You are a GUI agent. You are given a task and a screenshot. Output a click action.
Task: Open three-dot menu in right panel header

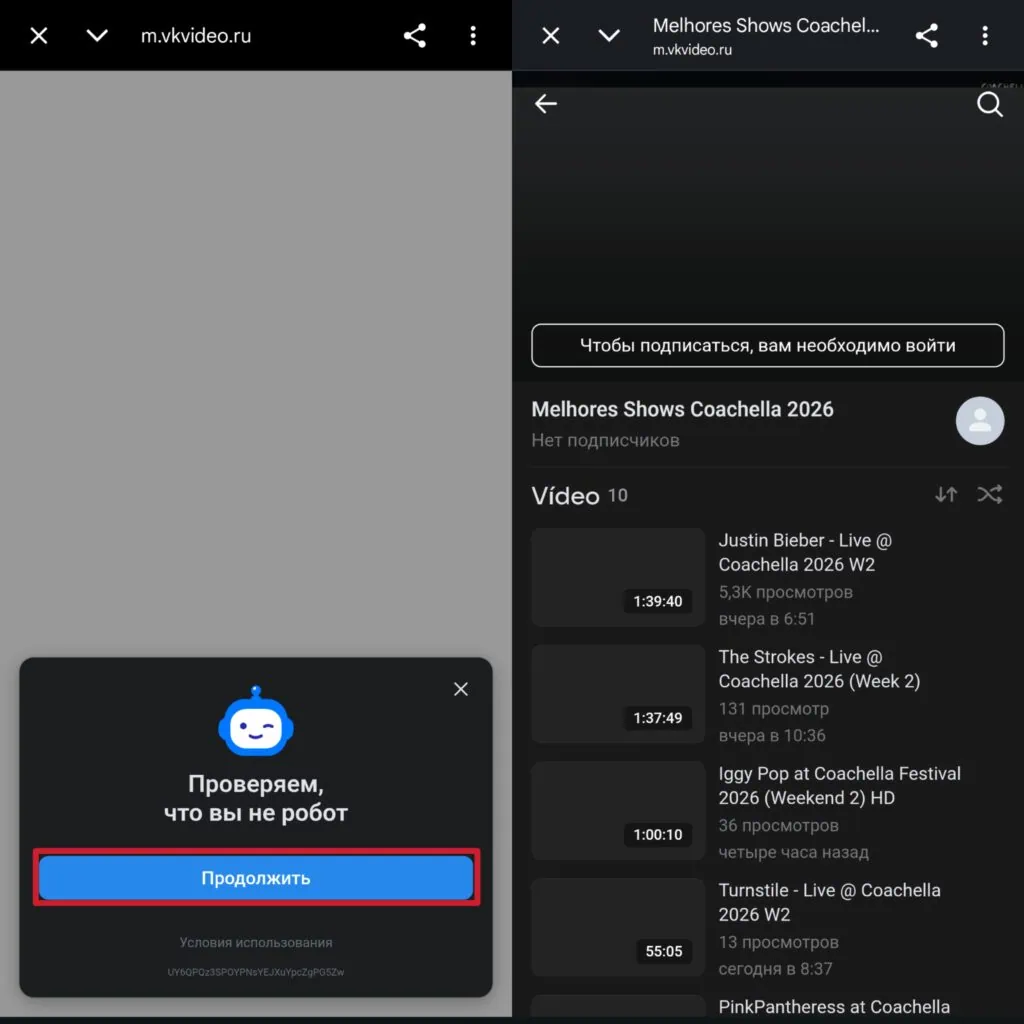pyautogui.click(x=985, y=35)
